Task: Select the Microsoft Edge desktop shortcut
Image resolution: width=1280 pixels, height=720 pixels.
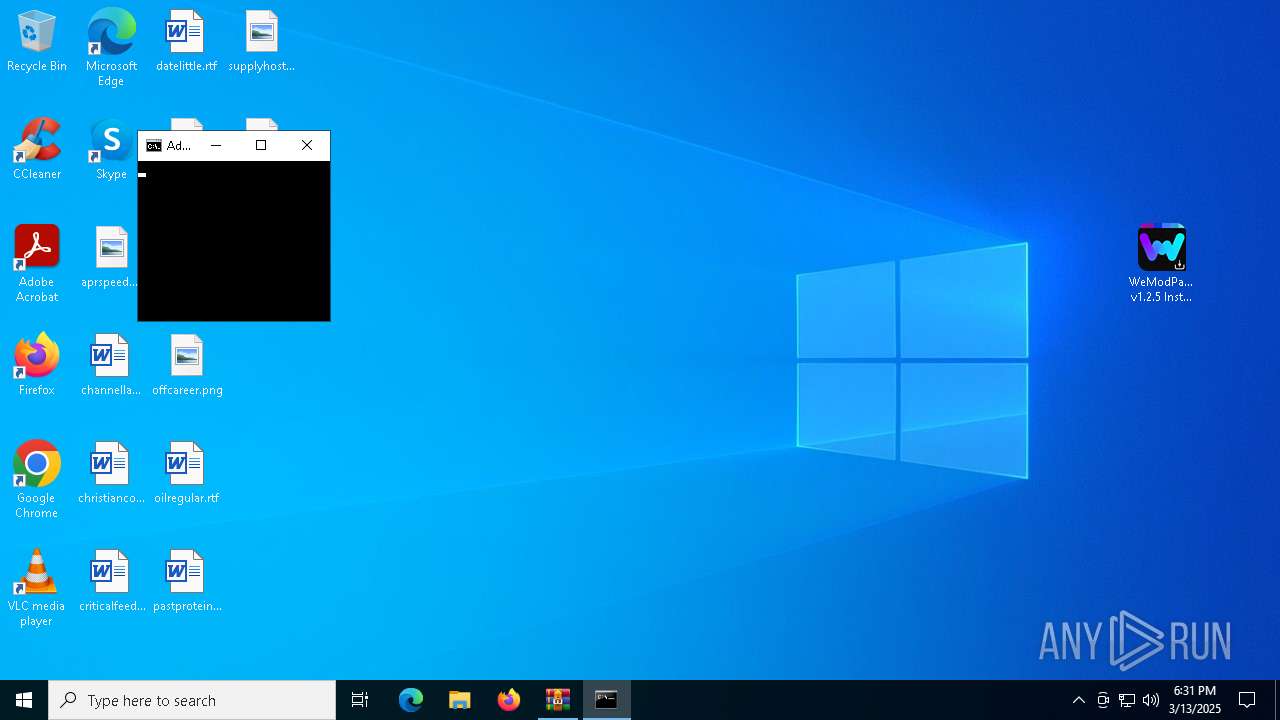Action: tap(111, 48)
